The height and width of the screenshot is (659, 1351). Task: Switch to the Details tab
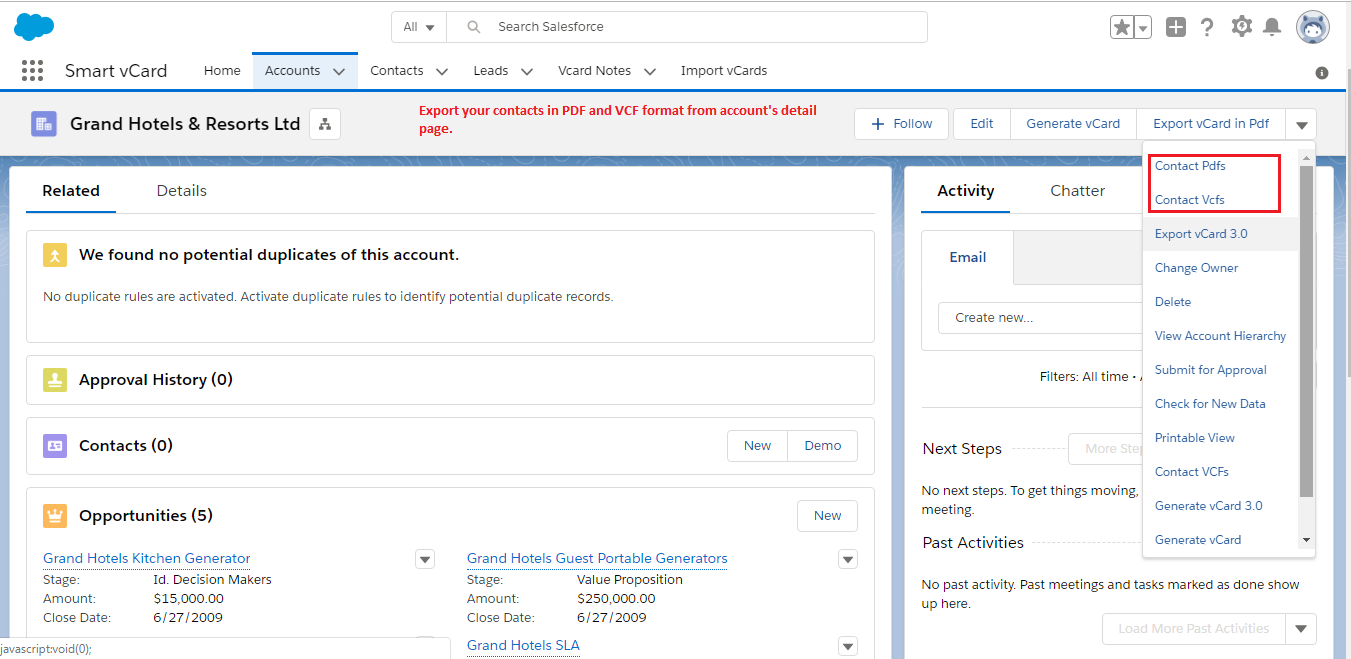tap(181, 191)
